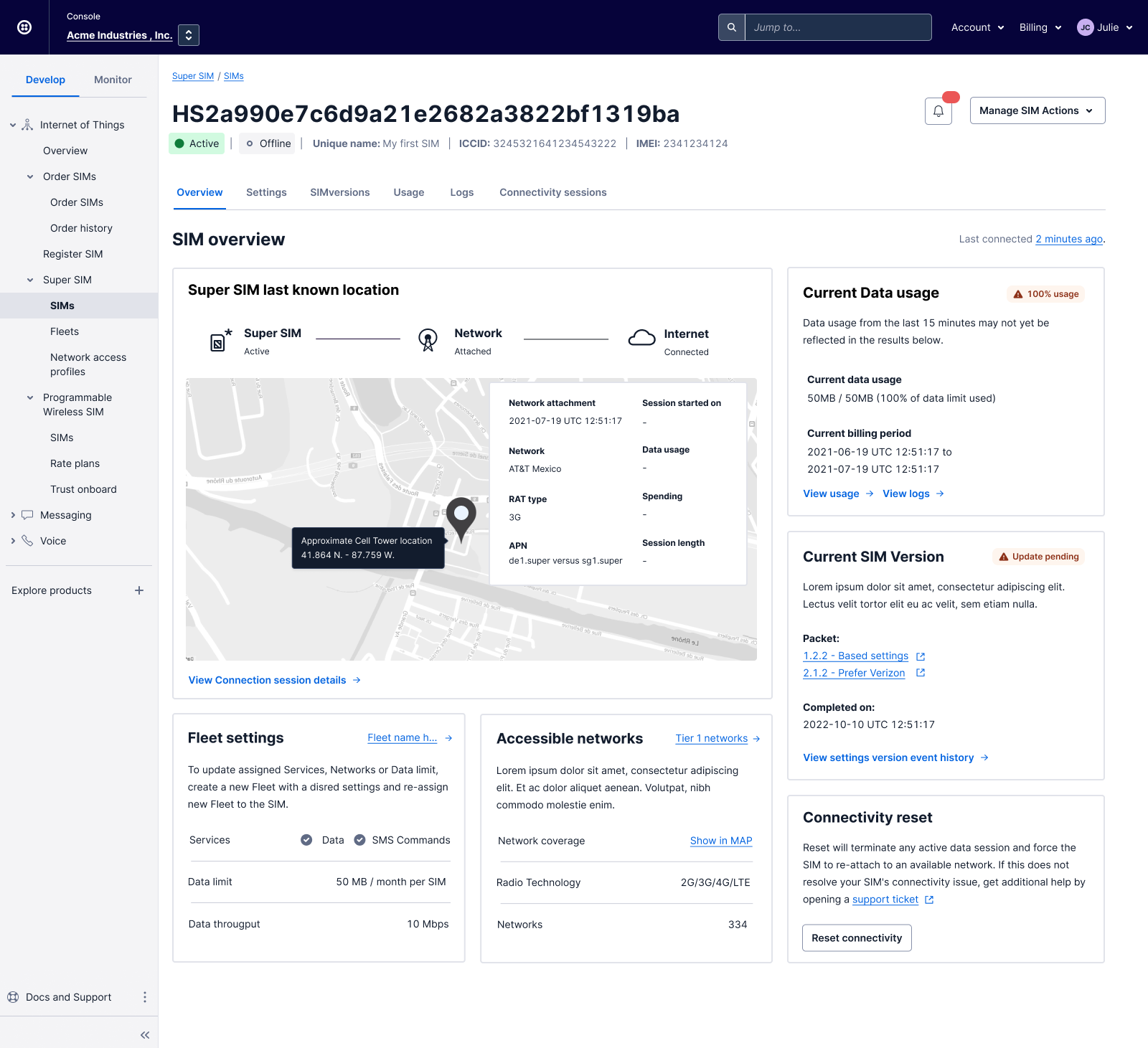Viewport: 1148px width, 1048px height.
Task: Collapse the Internet of Things section
Action: 13,125
